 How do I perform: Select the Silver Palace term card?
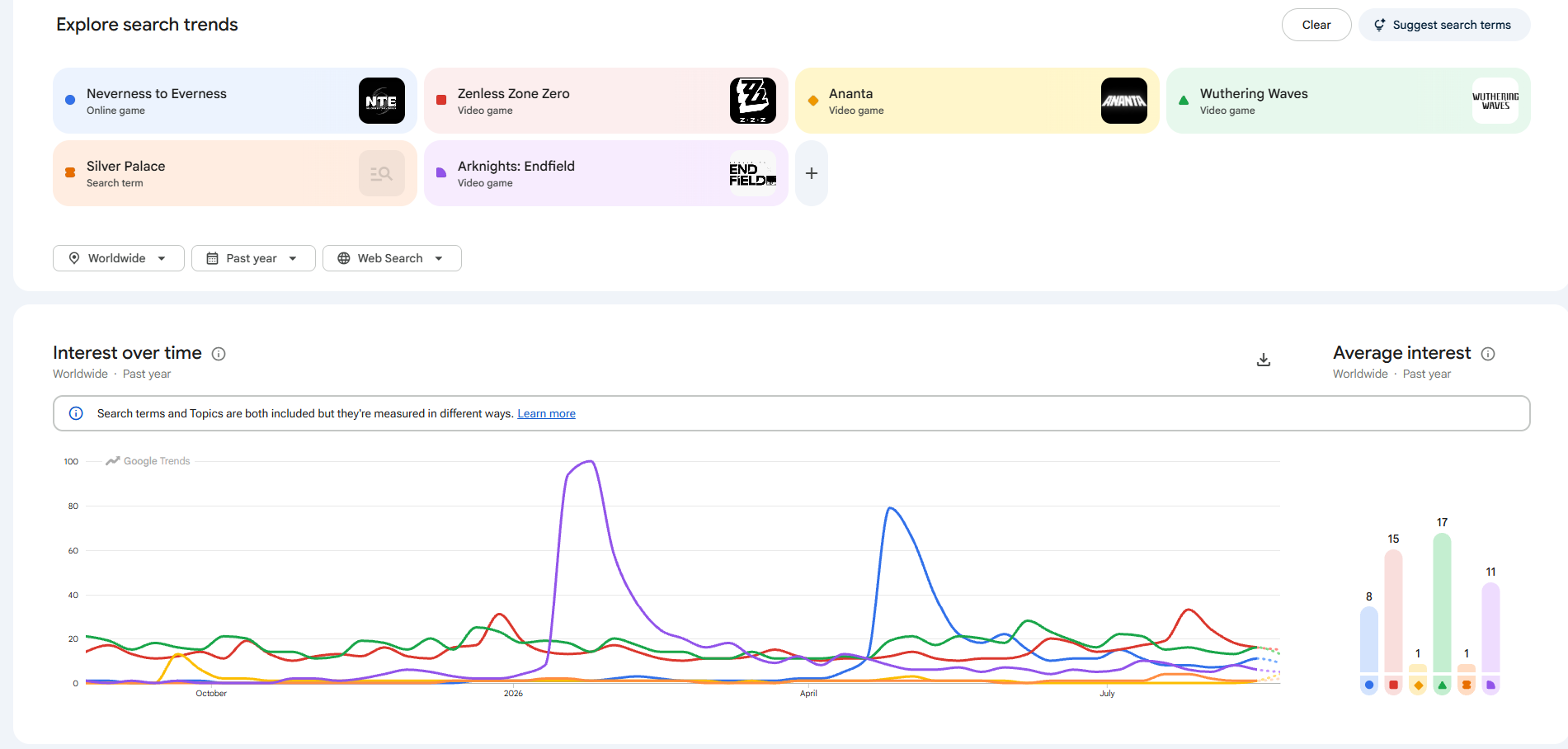(x=235, y=173)
